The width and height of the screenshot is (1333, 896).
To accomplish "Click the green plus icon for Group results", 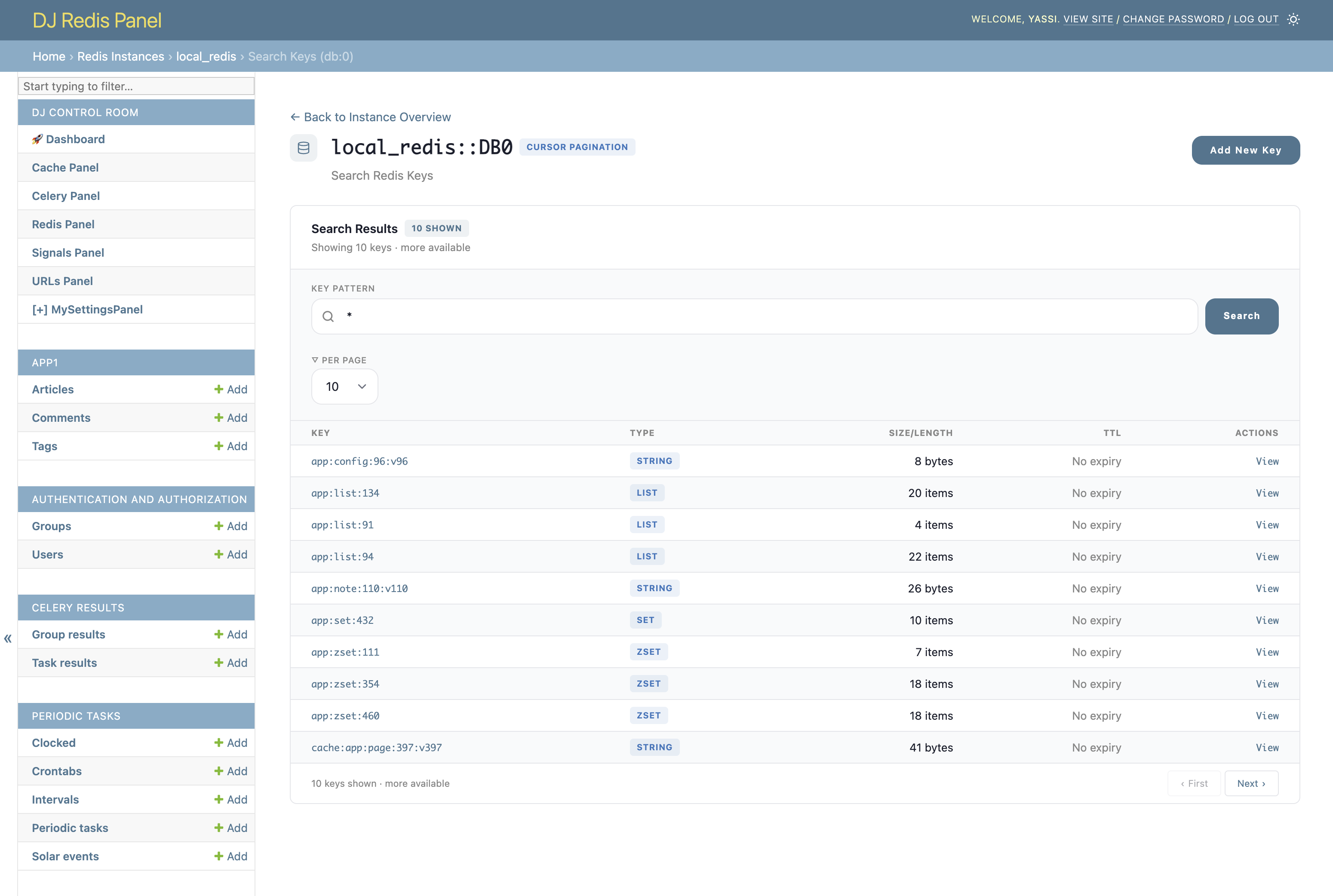I will point(218,634).
